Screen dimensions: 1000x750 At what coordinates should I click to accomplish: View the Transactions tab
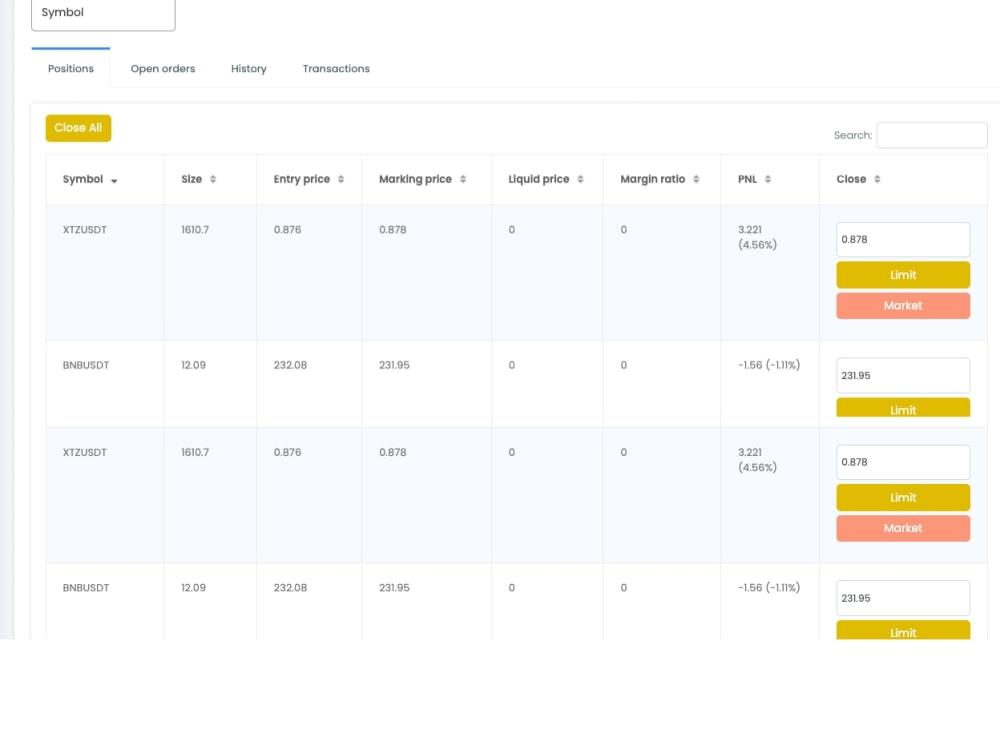[335, 68]
